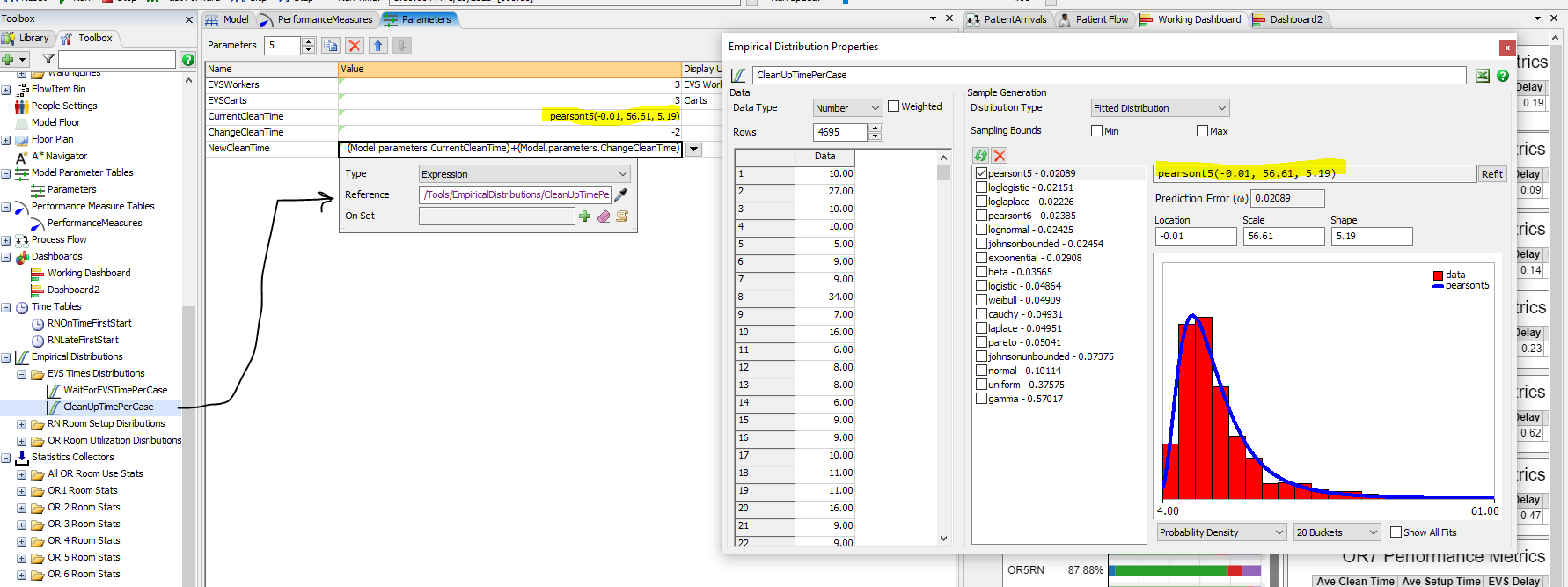This screenshot has height=587, width=1568.
Task: Open the Distribution Type dropdown
Action: click(x=1159, y=108)
